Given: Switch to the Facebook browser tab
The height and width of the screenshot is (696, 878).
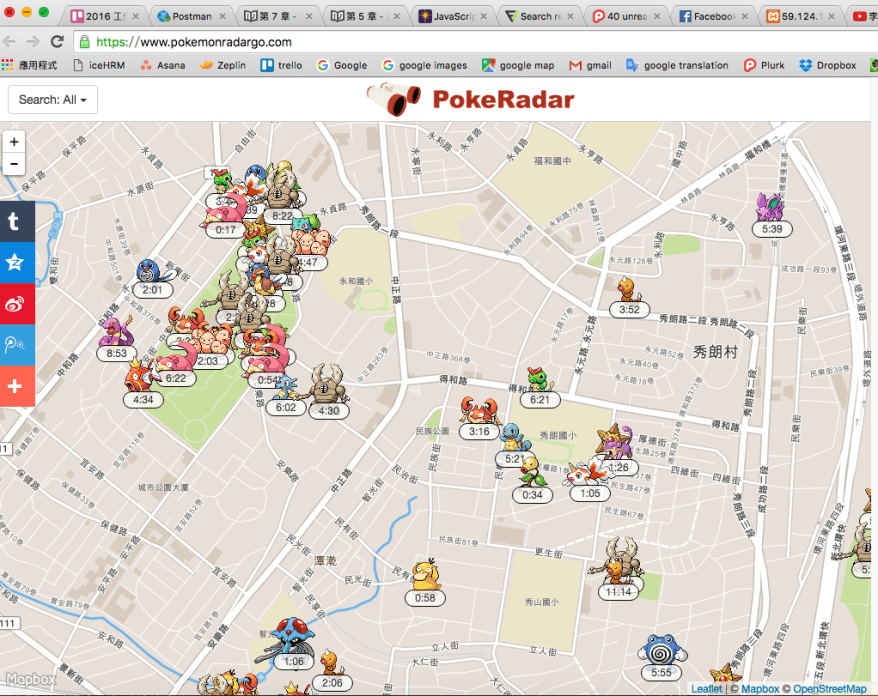Looking at the screenshot, I should click(707, 16).
